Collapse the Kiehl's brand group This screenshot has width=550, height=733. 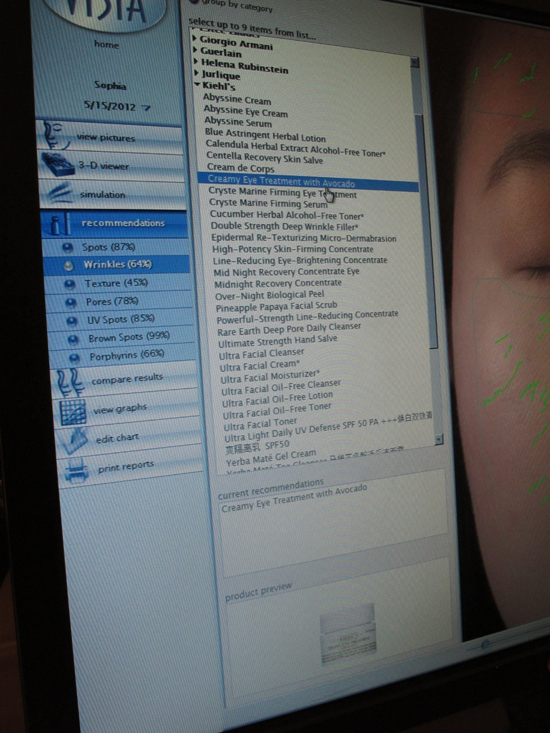click(198, 85)
